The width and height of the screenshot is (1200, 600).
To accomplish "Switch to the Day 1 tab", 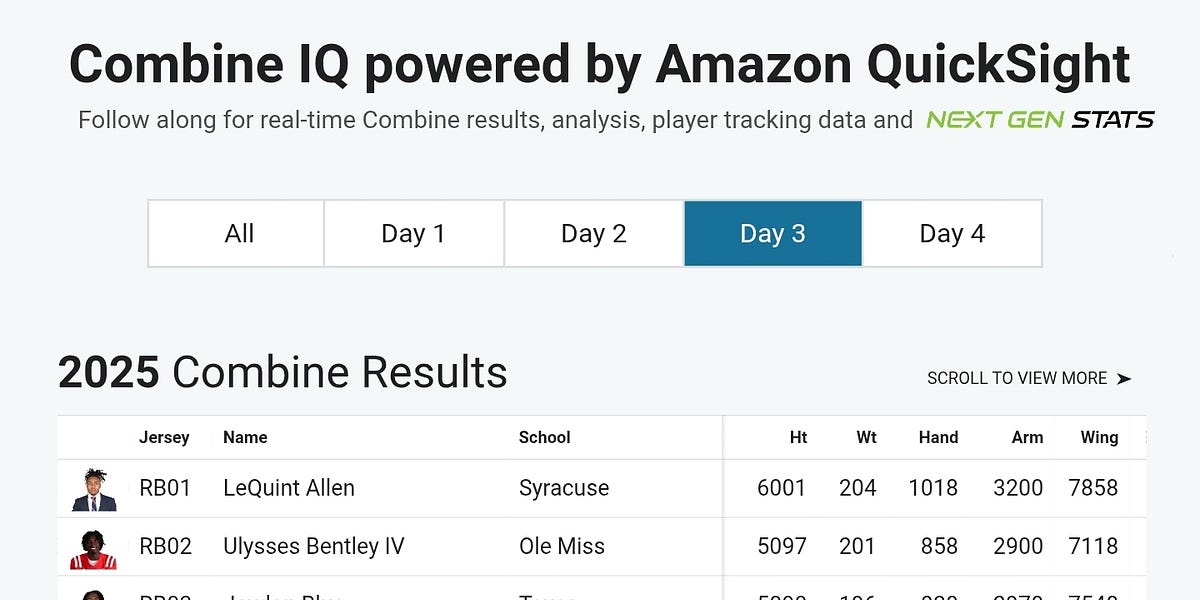I will pos(414,233).
